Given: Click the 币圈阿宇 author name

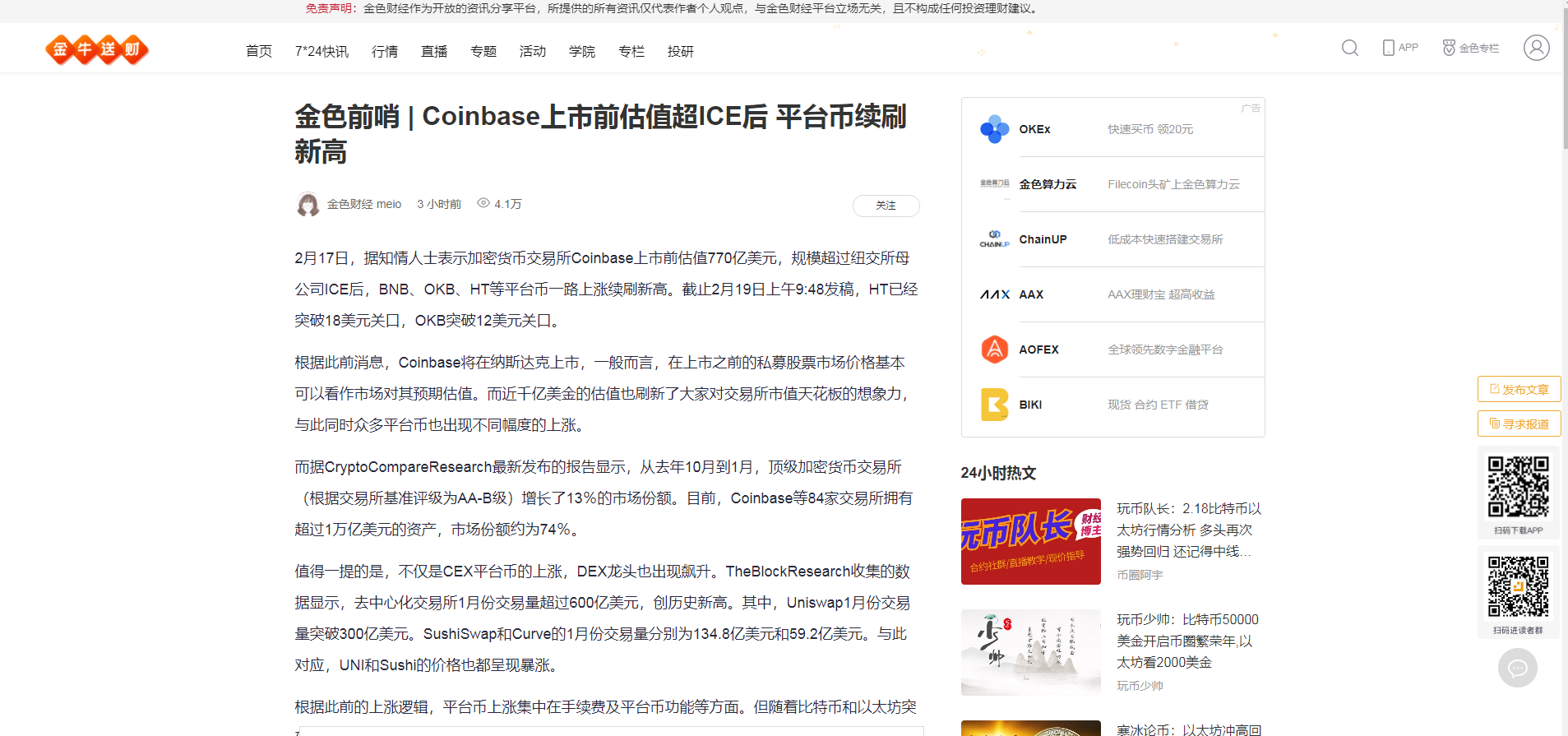Looking at the screenshot, I should click(x=1140, y=575).
